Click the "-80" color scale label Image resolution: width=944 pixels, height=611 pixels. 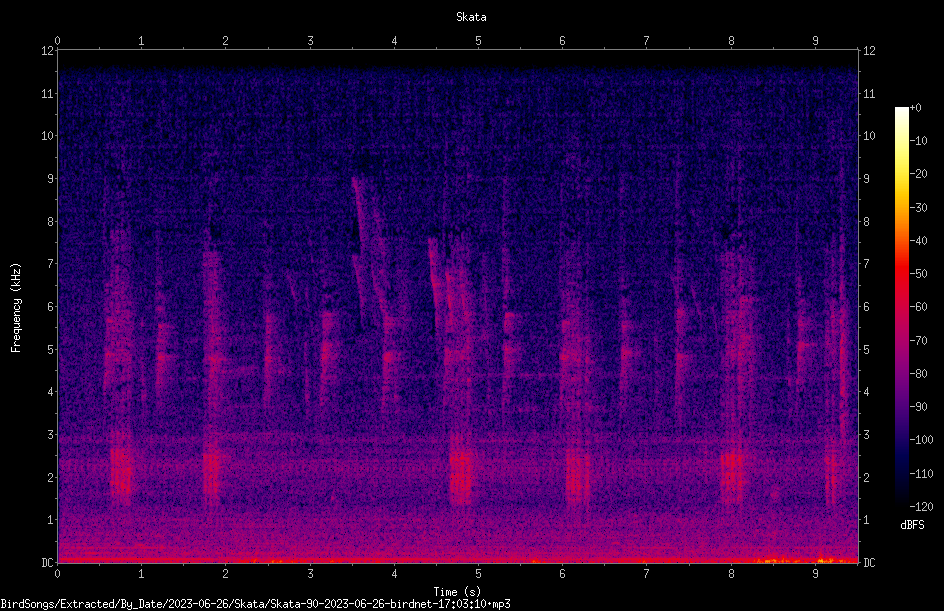pos(918,374)
